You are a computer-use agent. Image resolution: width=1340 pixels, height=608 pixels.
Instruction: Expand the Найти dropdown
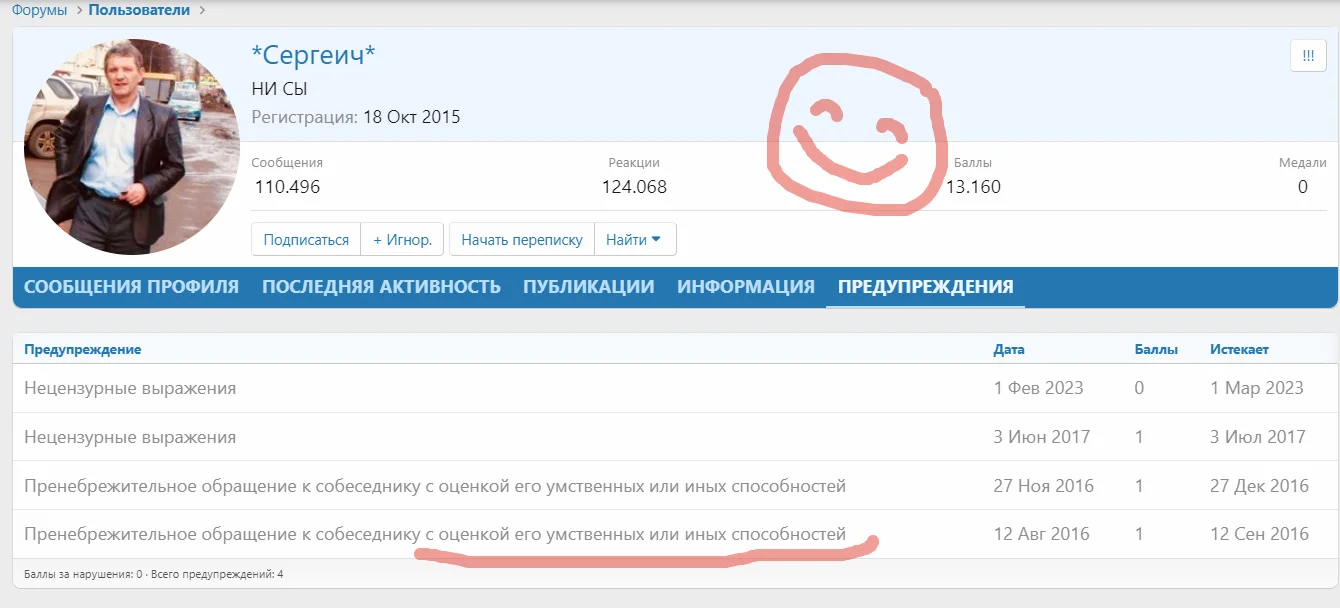pos(635,240)
